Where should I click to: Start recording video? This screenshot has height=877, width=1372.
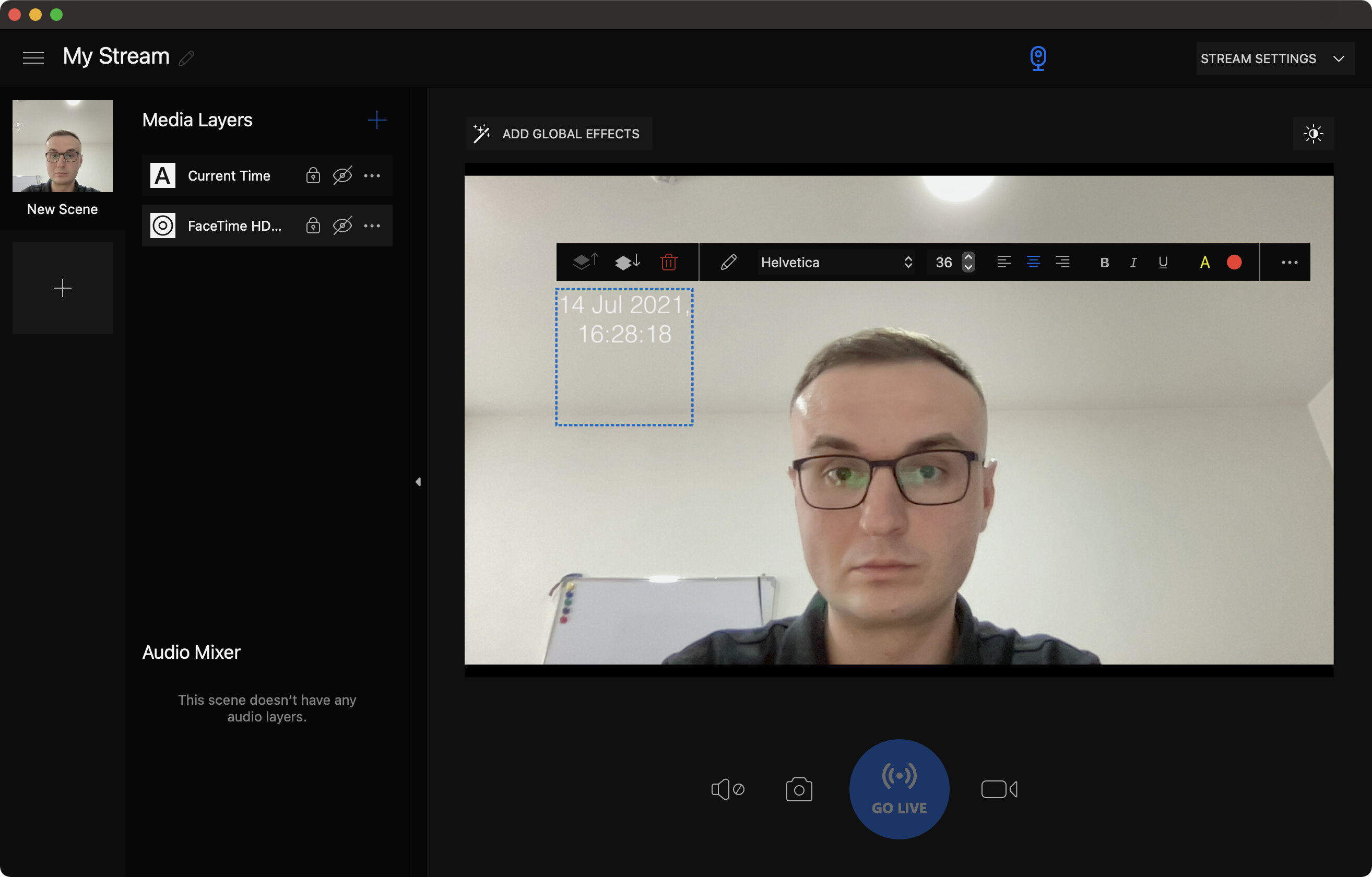tap(999, 789)
